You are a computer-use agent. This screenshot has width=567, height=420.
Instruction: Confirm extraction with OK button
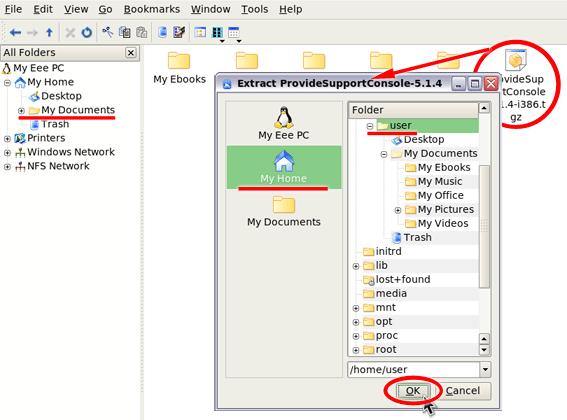(x=413, y=391)
